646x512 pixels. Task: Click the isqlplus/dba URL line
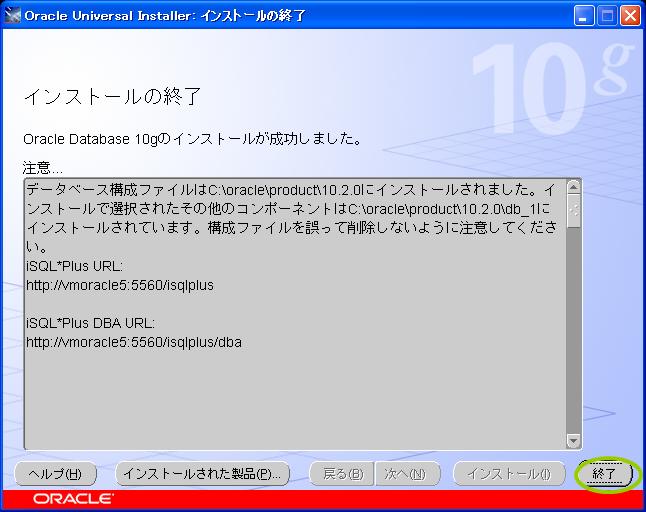(134, 342)
